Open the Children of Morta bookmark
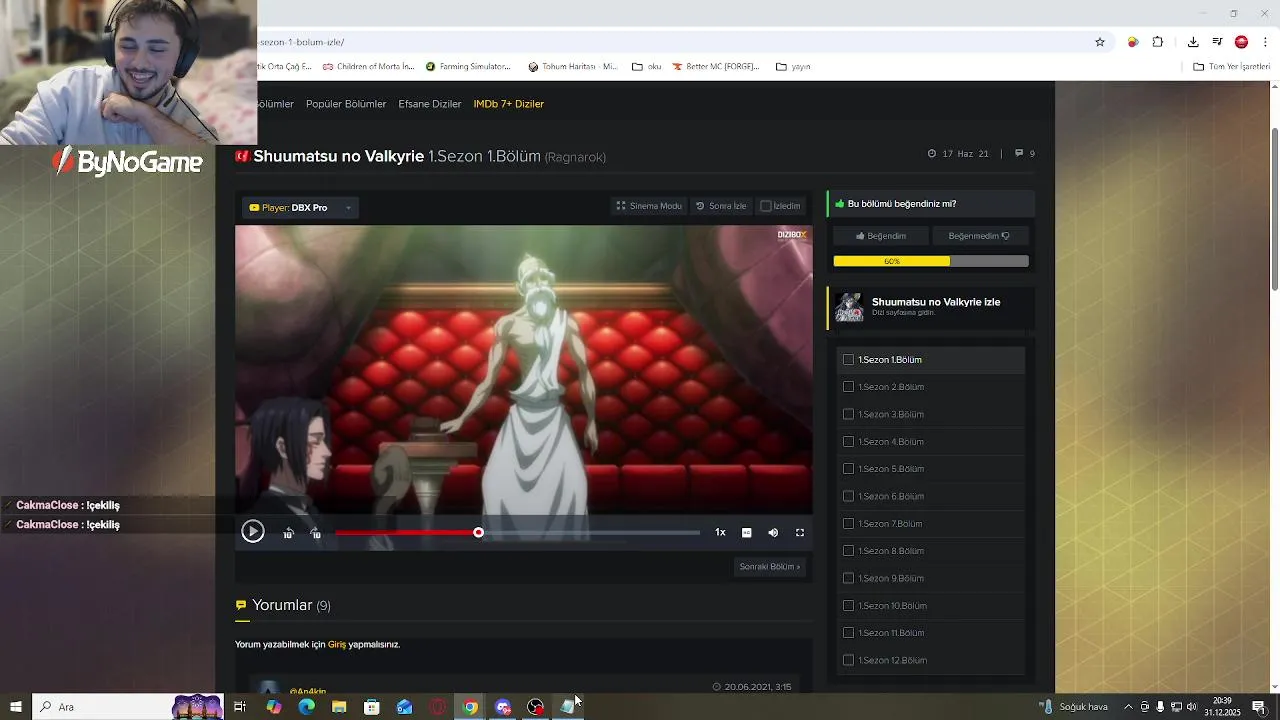The image size is (1280, 720). point(368,67)
